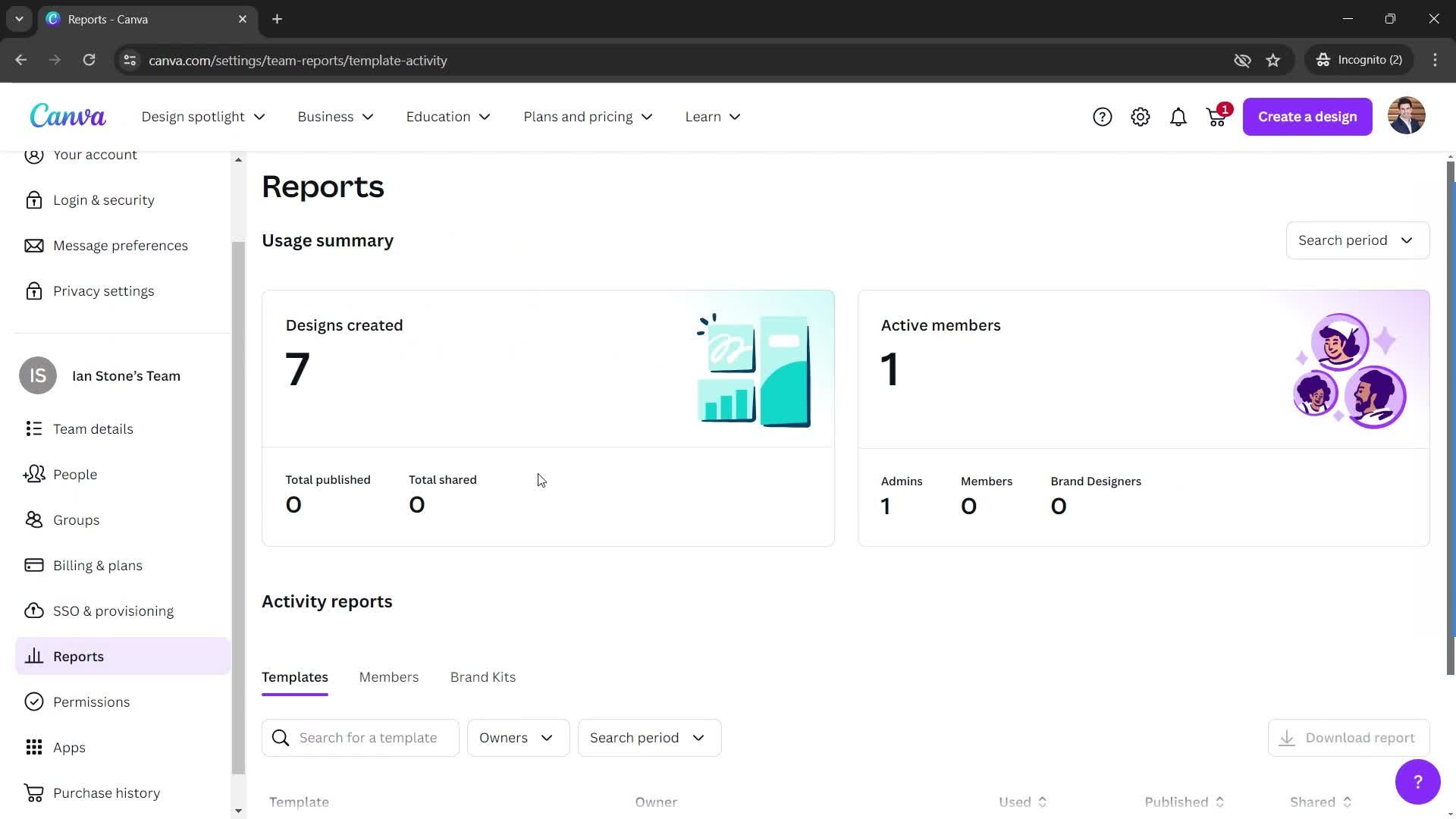Click Create a design button
The width and height of the screenshot is (1456, 819).
[1307, 116]
